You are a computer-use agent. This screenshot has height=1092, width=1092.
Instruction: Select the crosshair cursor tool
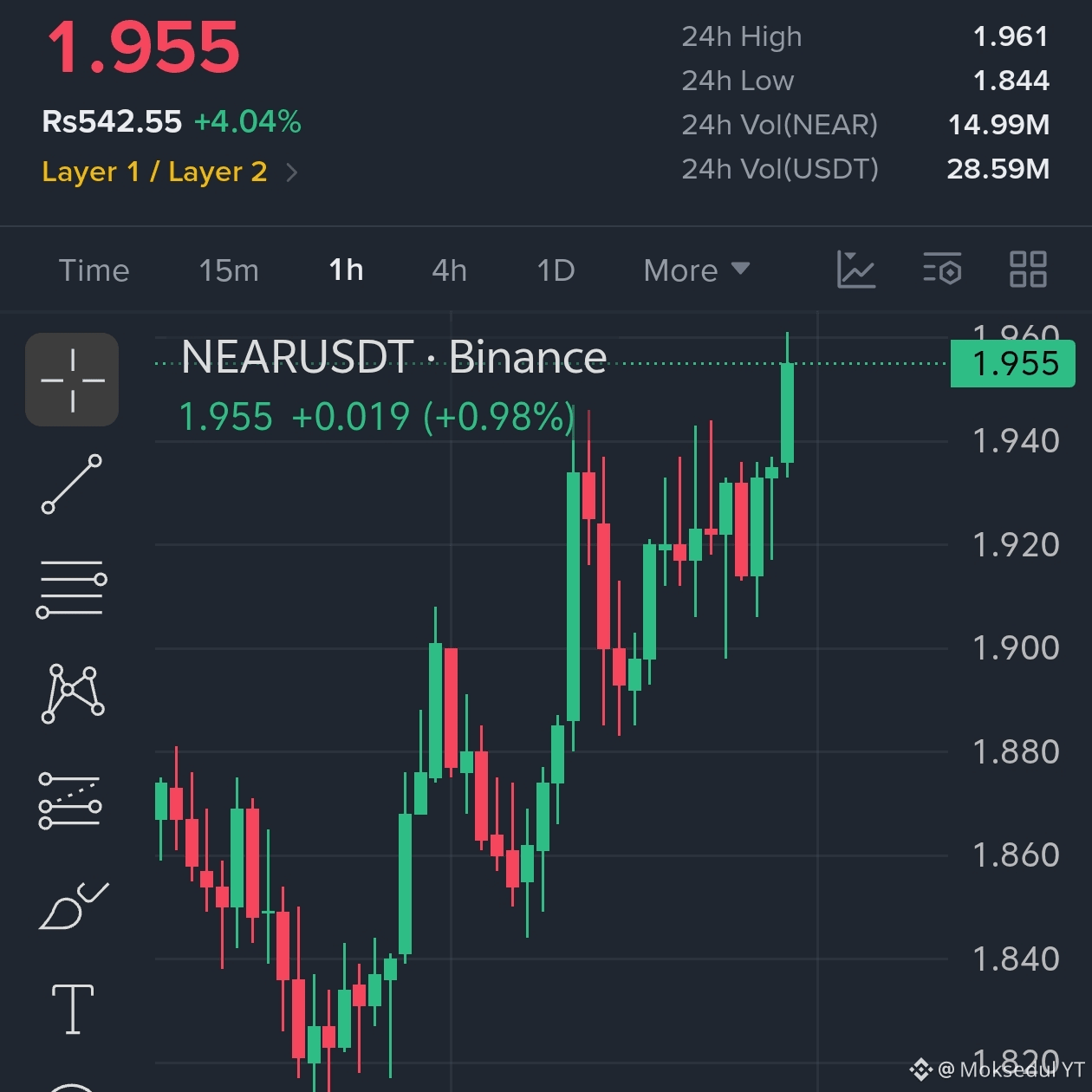[x=72, y=380]
